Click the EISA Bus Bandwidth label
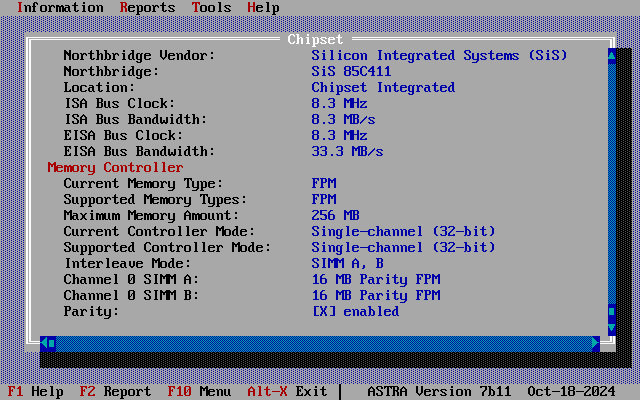The width and height of the screenshot is (640, 400). point(139,151)
